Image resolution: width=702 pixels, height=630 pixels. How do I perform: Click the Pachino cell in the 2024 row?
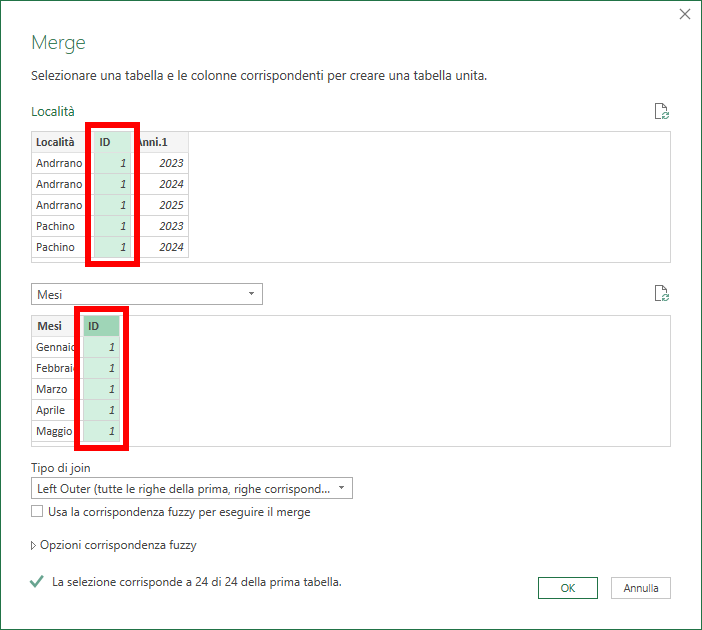(x=59, y=247)
